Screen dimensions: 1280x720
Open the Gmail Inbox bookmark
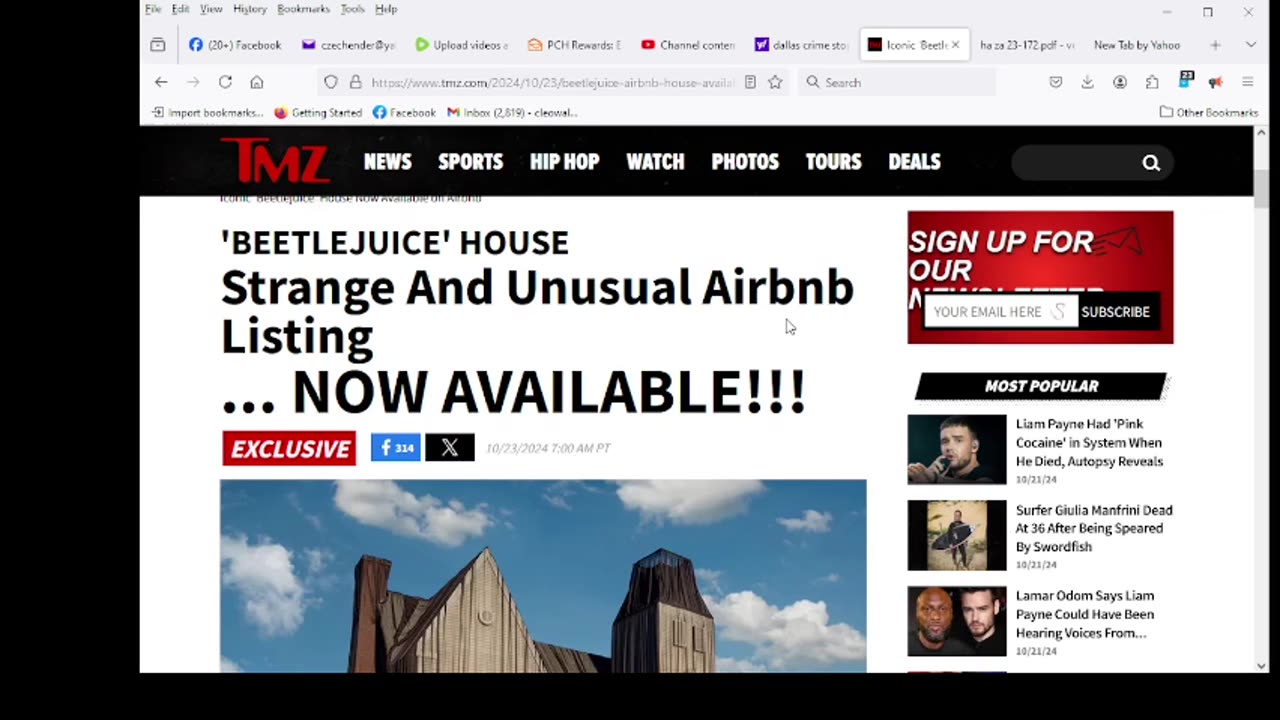[512, 112]
